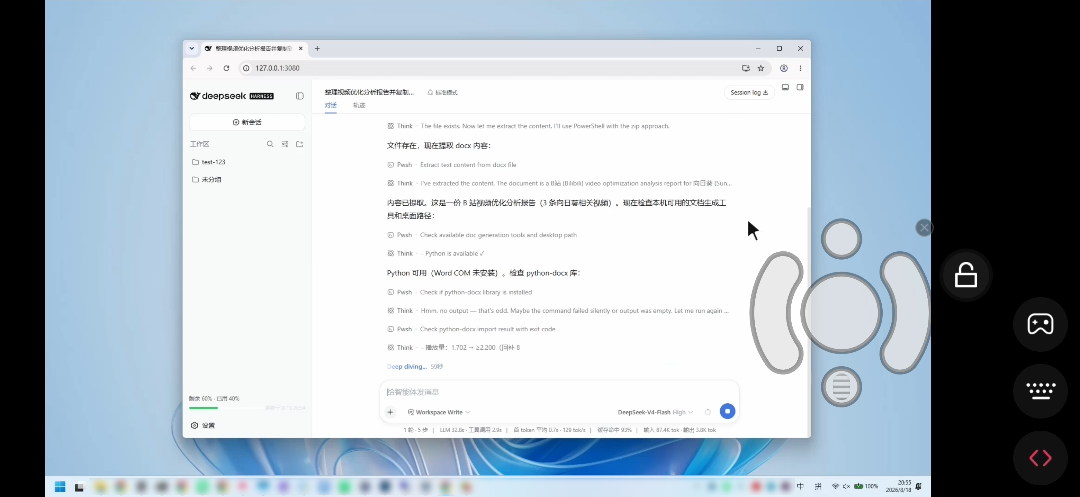This screenshot has height=497, width=1080.
Task: Open the gamepad overlay button
Action: click(x=1040, y=324)
